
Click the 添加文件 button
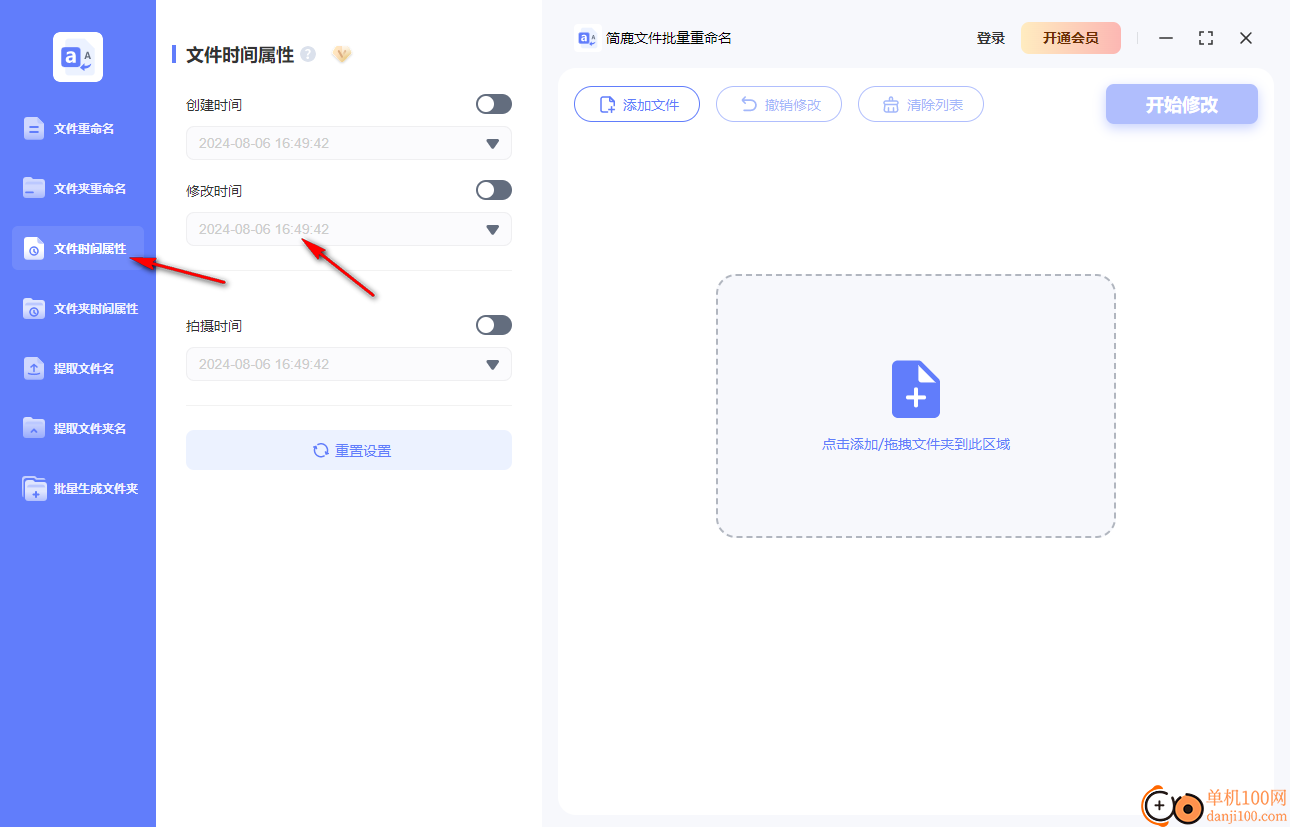pyautogui.click(x=637, y=104)
